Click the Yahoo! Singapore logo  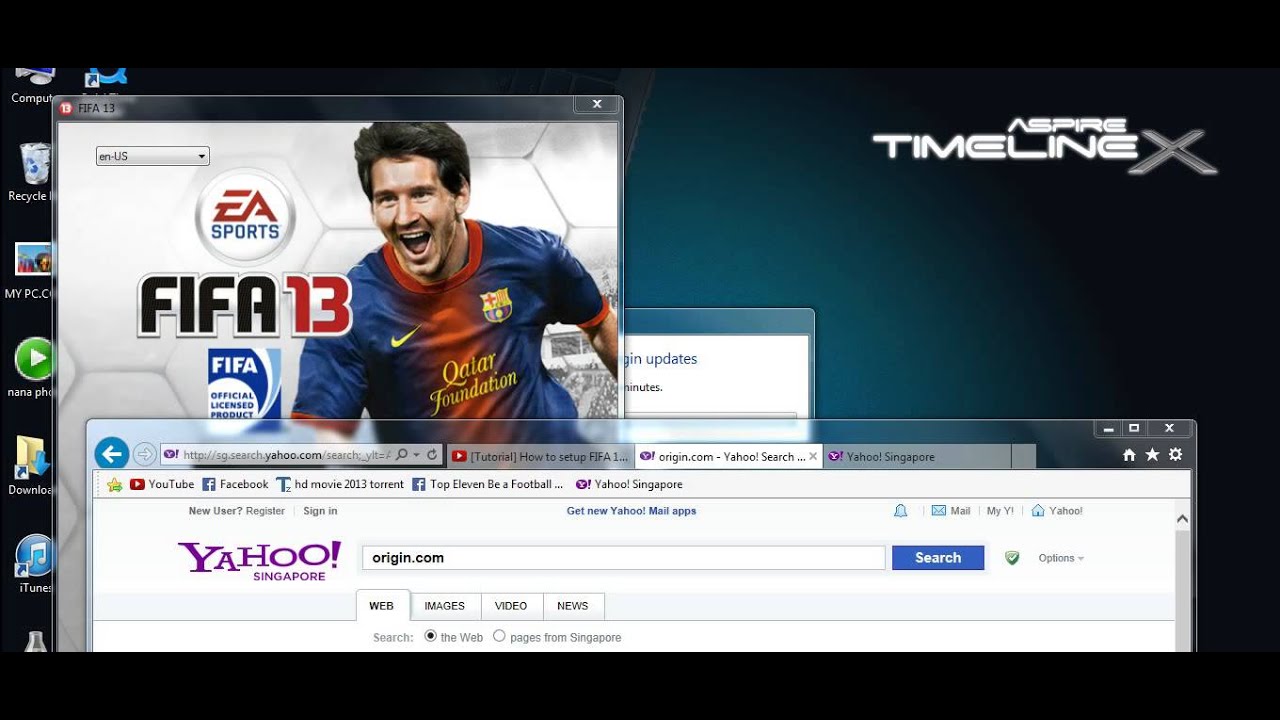click(259, 561)
